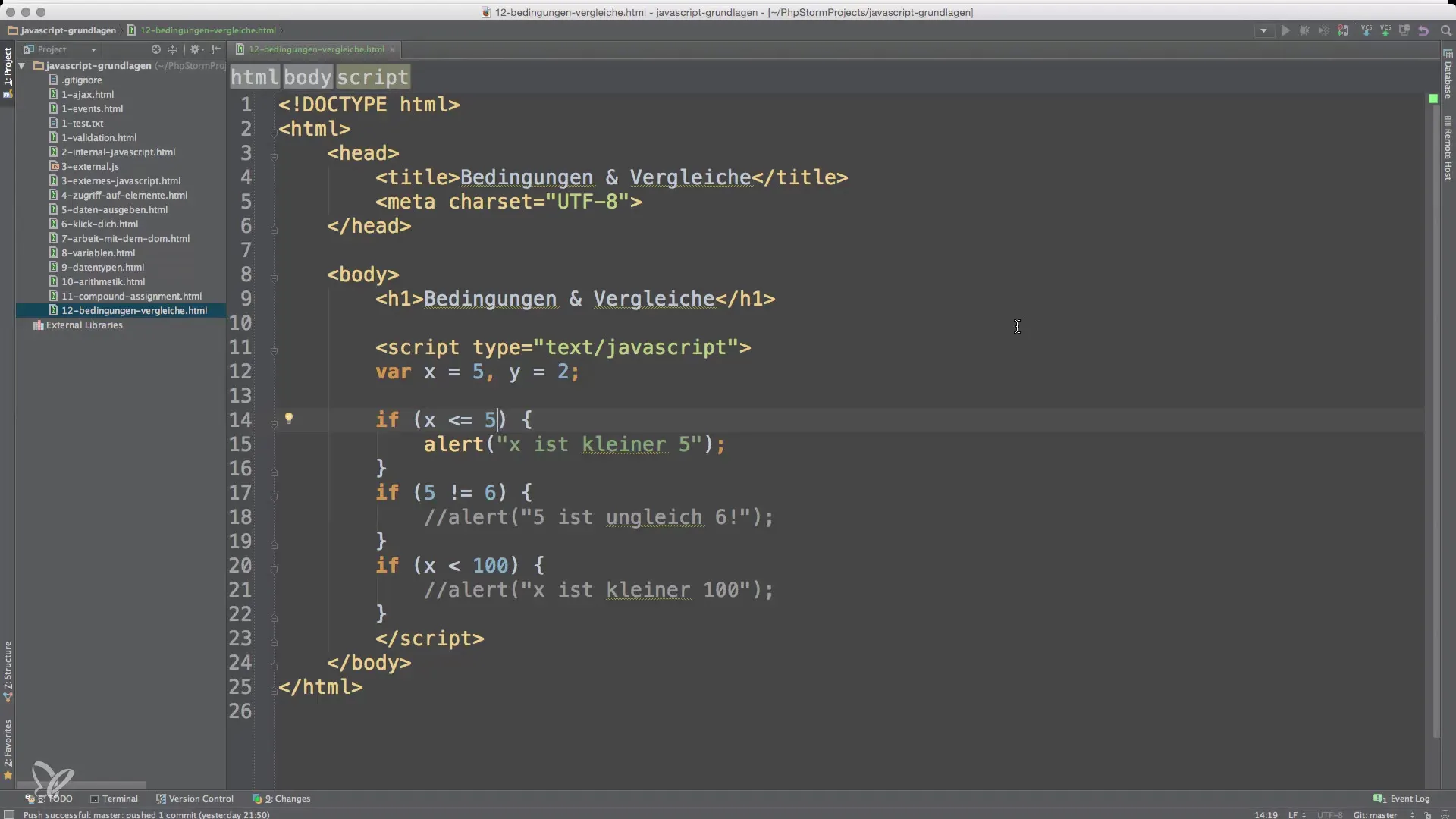
Task: Collapse the if block fold on line 20
Action: pyautogui.click(x=274, y=570)
